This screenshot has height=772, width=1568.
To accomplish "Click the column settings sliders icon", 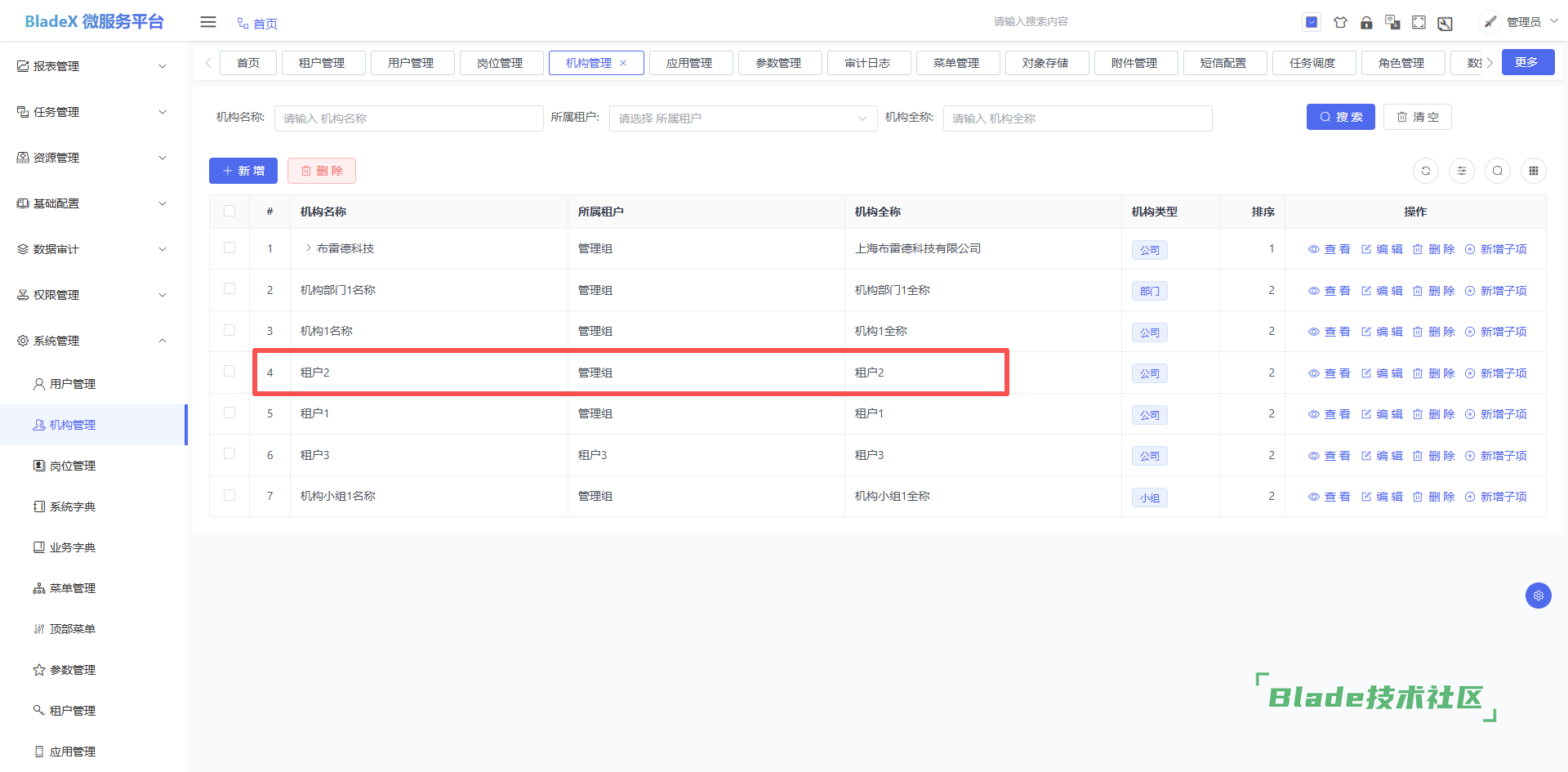I will pos(1462,171).
